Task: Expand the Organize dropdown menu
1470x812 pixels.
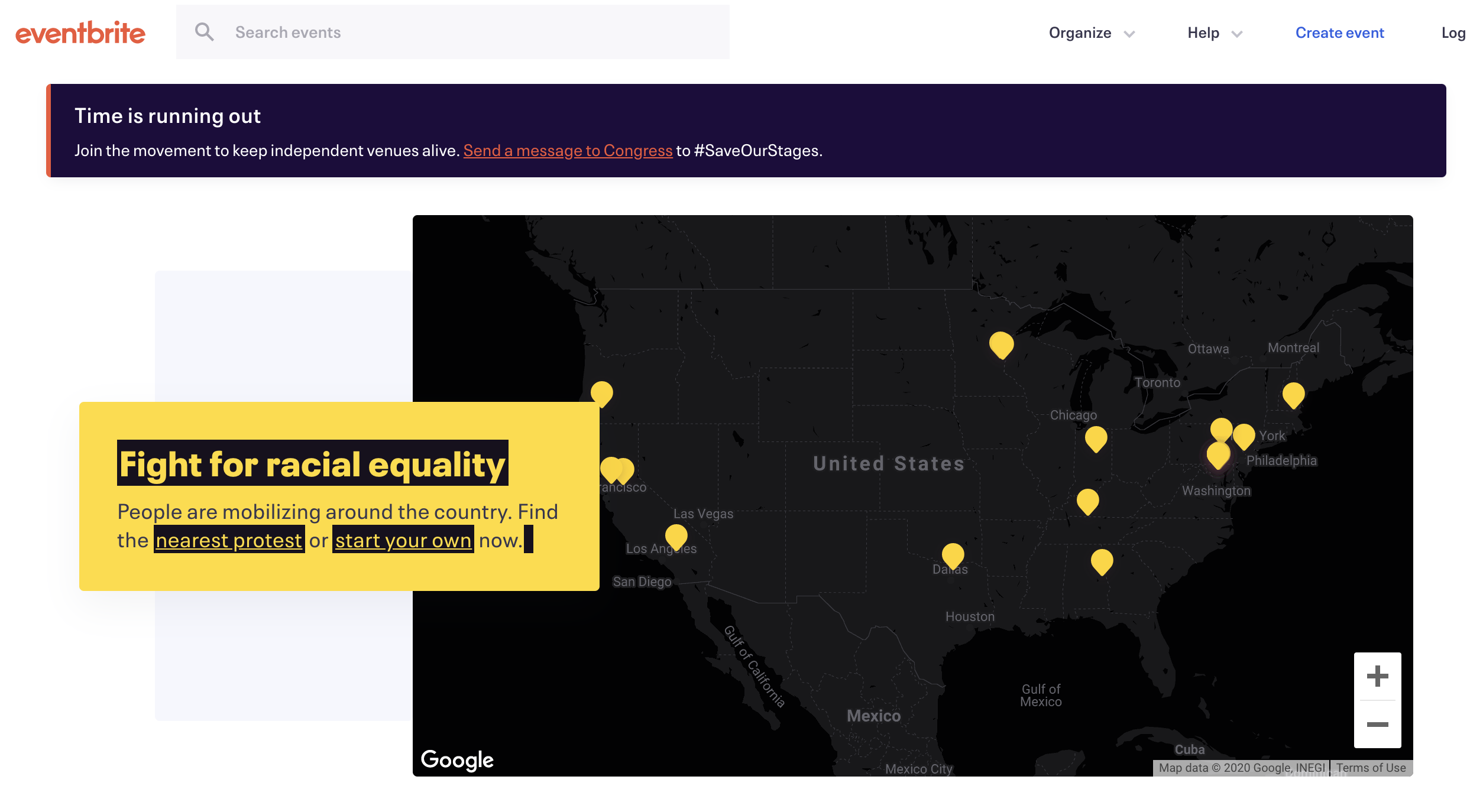Action: [x=1080, y=33]
